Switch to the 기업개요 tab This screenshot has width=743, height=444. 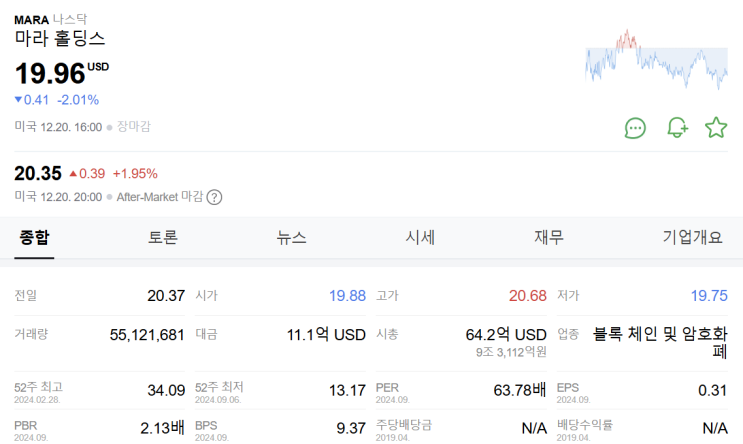tap(692, 238)
